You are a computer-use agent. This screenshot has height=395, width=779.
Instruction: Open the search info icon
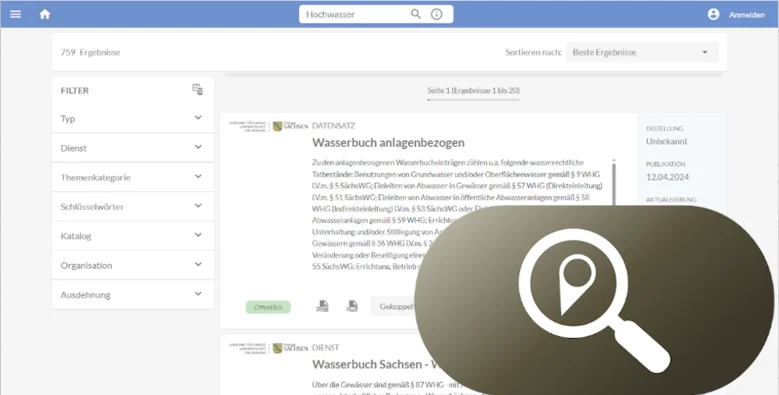pyautogui.click(x=436, y=14)
